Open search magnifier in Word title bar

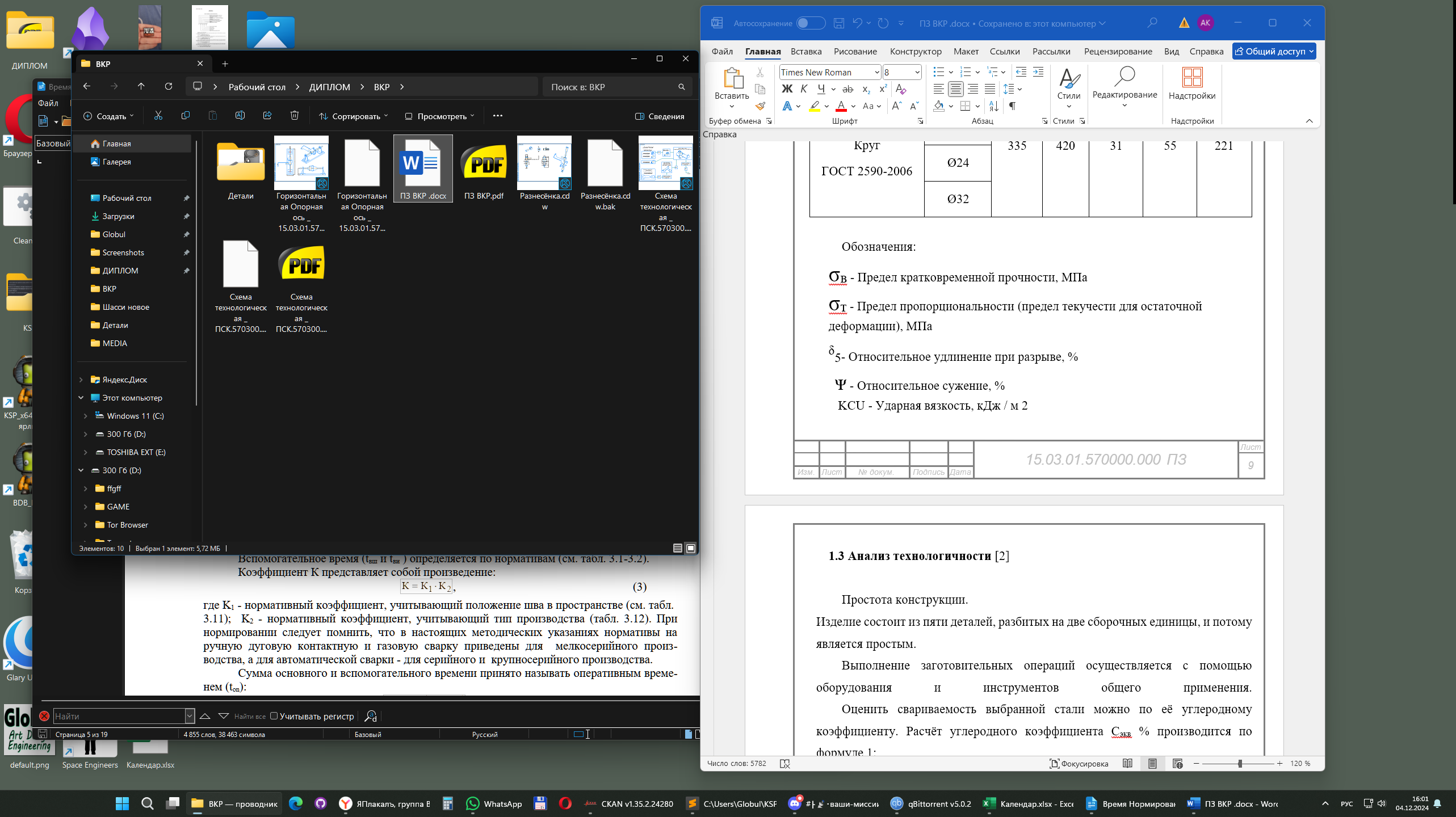click(1152, 23)
